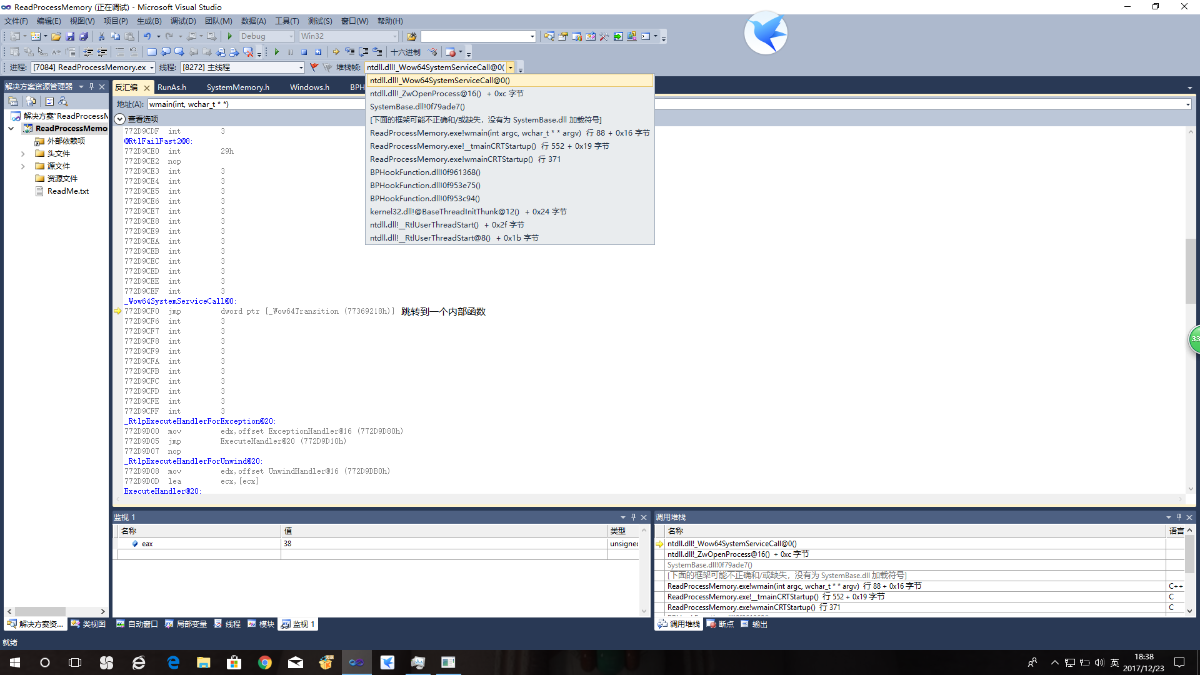Click the Save icon in the toolbar

click(69, 36)
